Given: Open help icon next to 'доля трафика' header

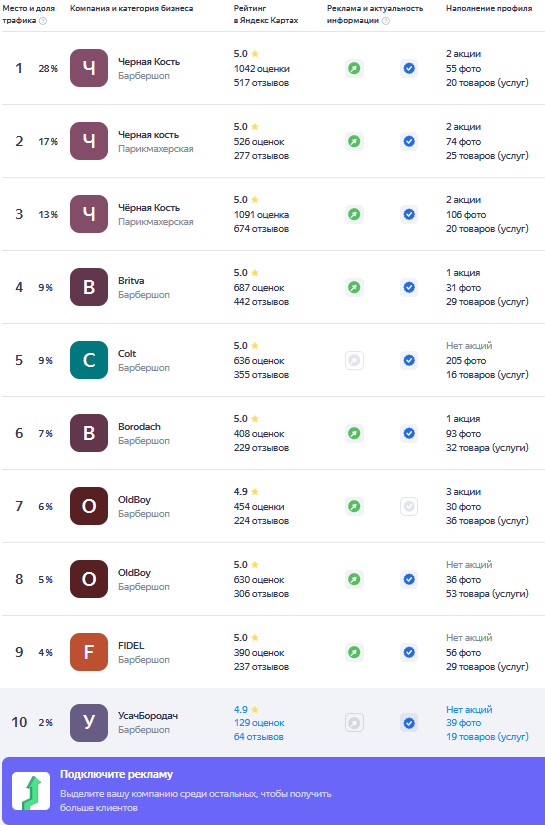Looking at the screenshot, I should click(43, 21).
